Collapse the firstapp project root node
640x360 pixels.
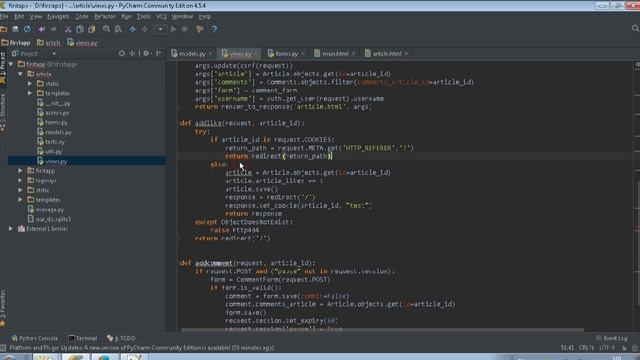click(x=11, y=64)
